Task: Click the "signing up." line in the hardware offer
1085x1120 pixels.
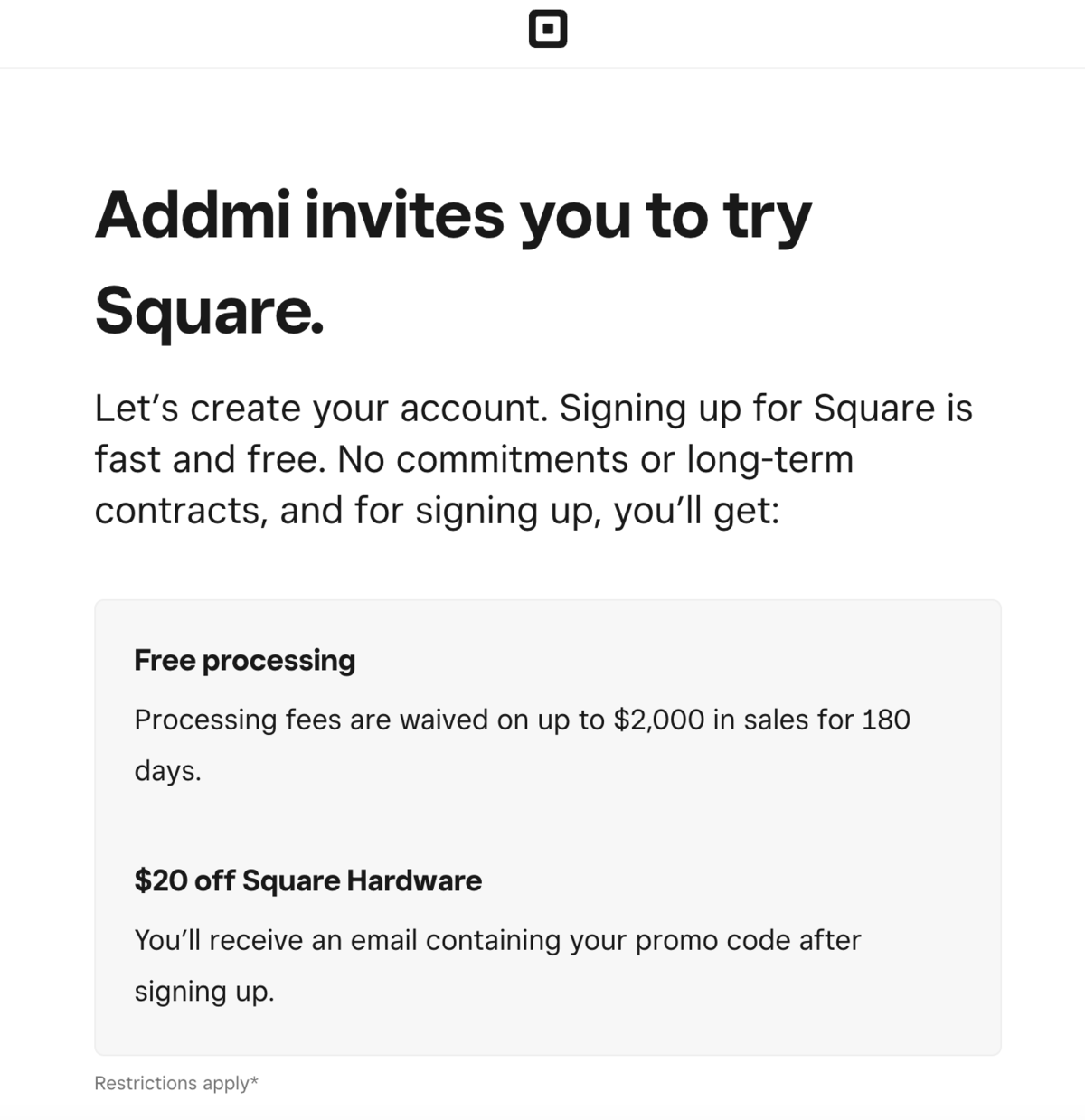Action: [x=203, y=992]
